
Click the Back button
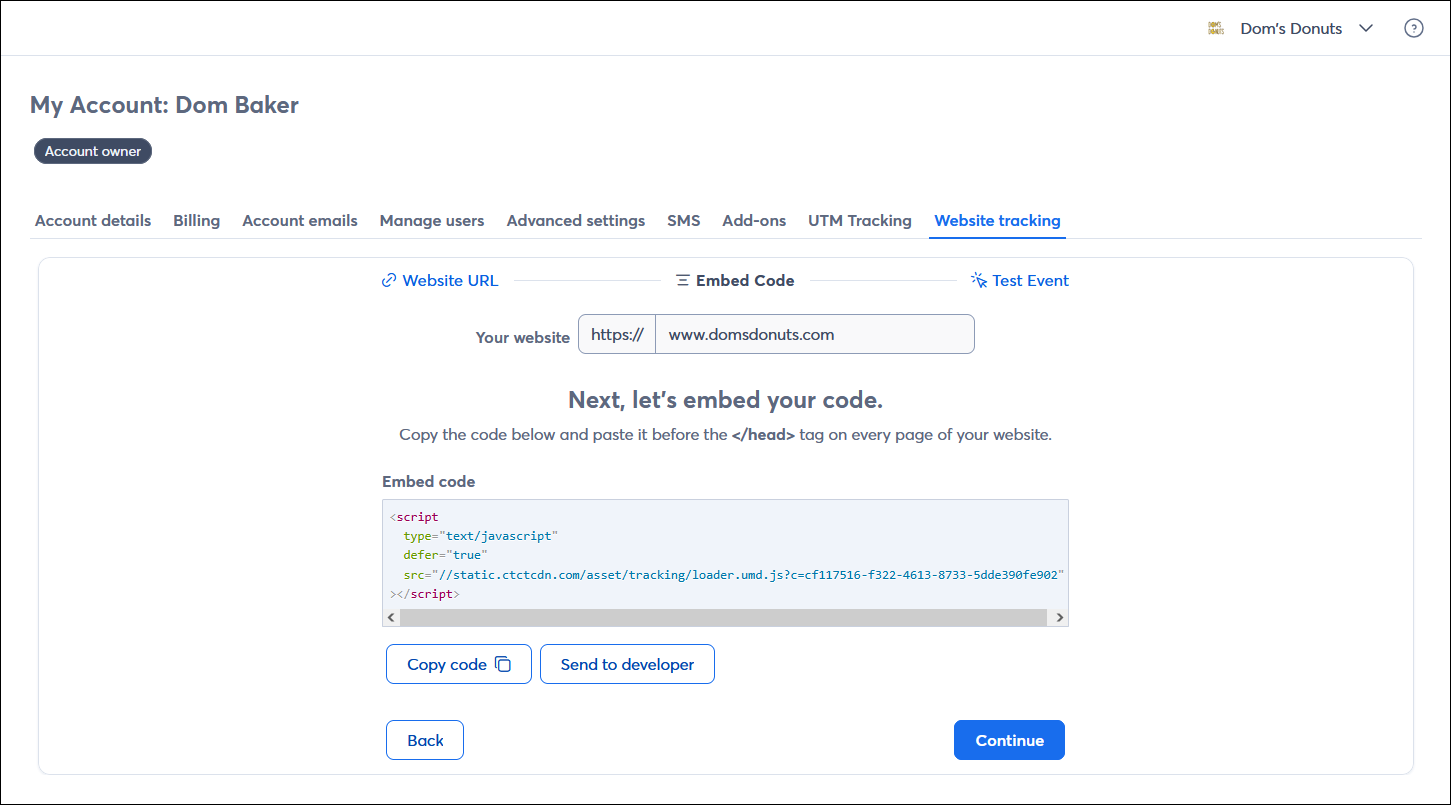click(425, 740)
